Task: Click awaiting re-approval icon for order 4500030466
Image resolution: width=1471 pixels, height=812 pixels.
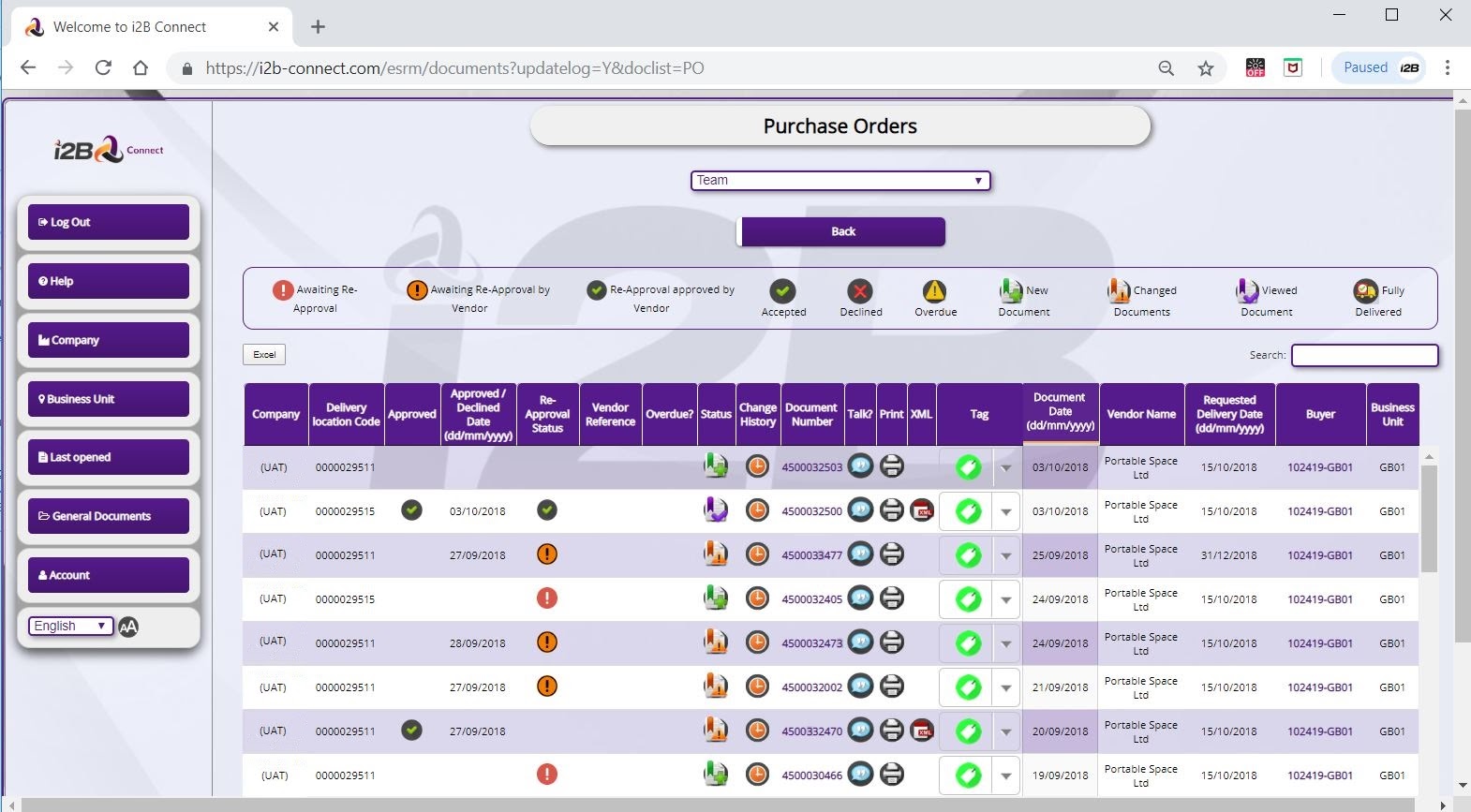Action: [547, 775]
